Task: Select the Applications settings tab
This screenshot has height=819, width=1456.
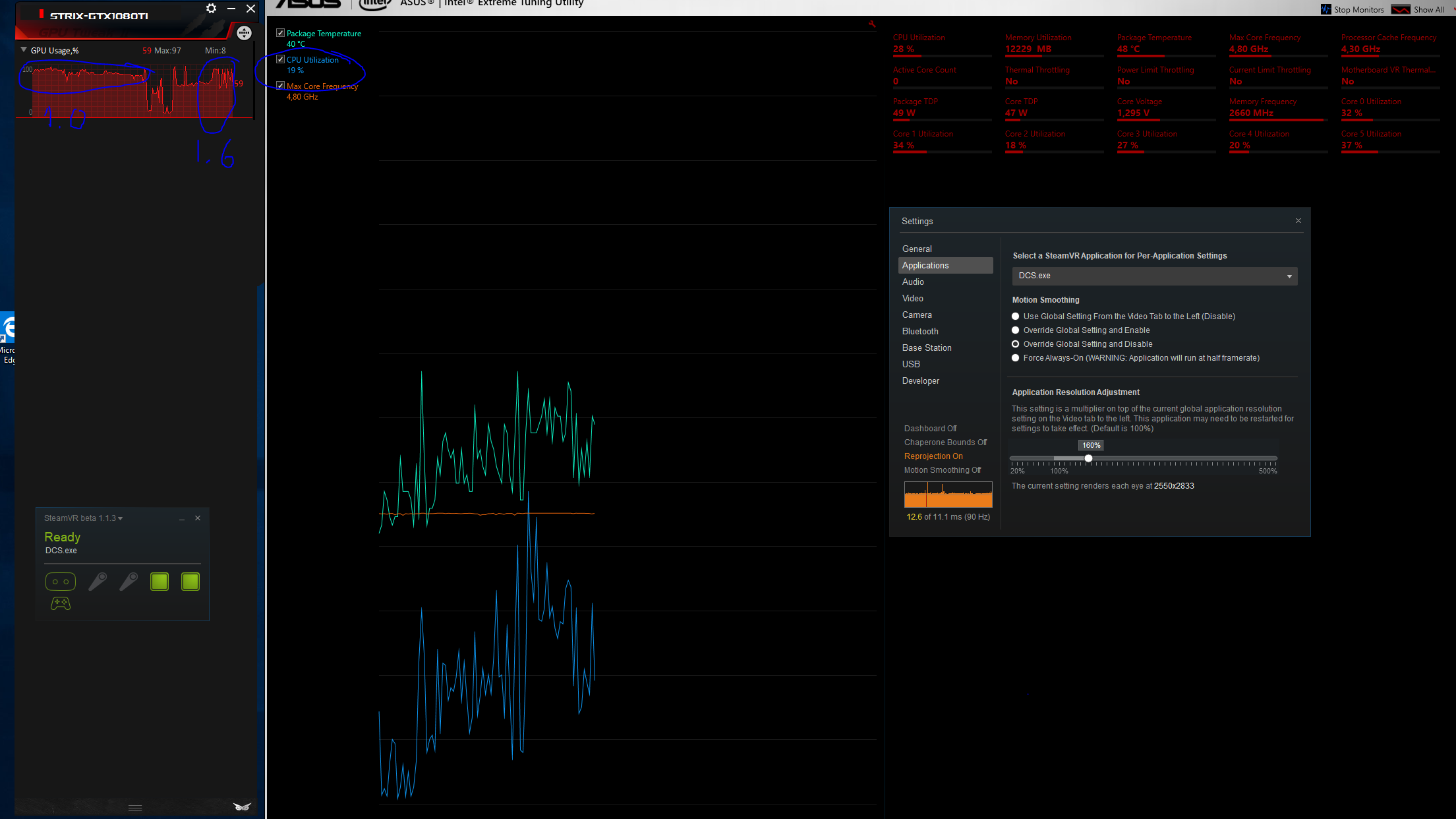Action: click(946, 265)
